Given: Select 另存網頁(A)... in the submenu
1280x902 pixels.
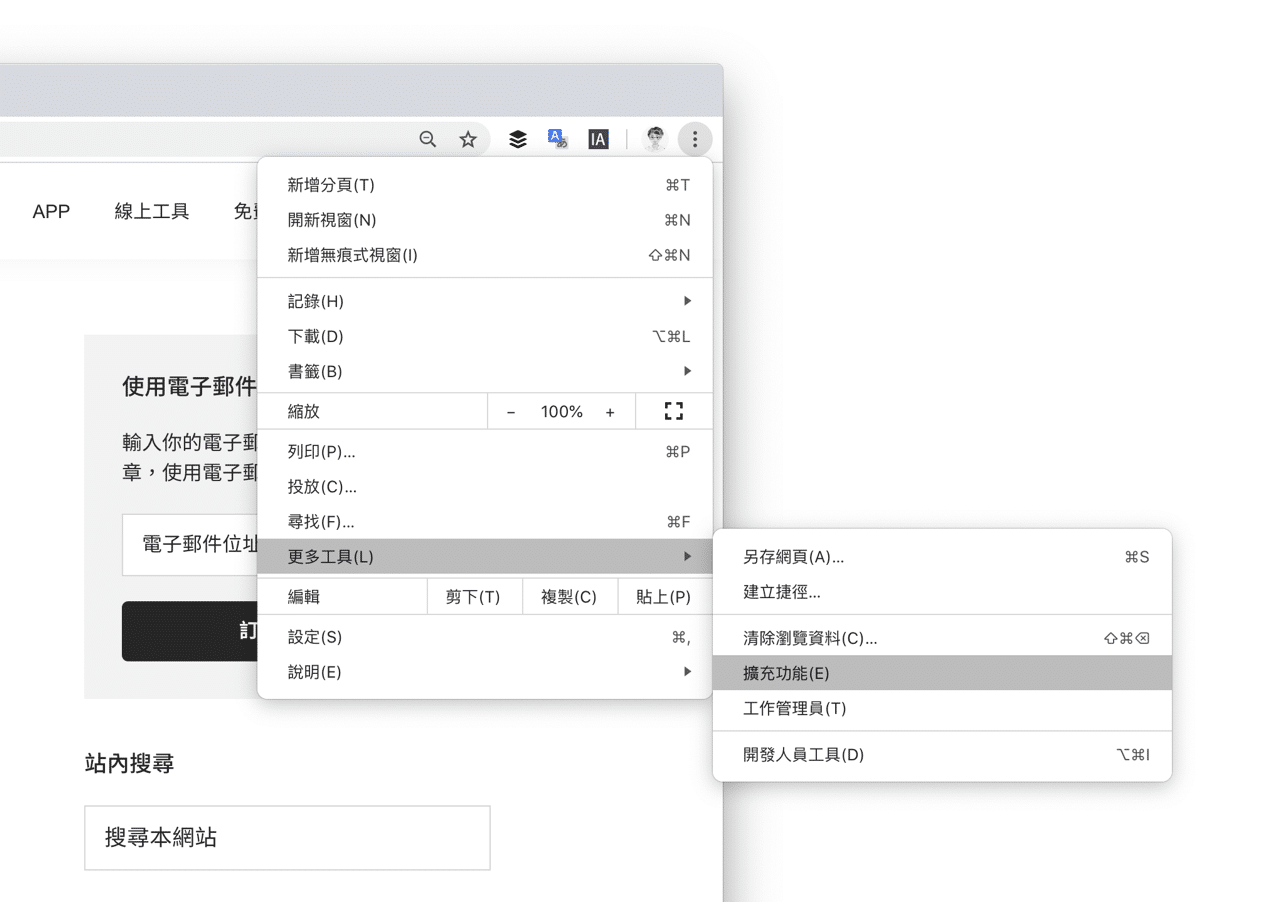Looking at the screenshot, I should click(942, 557).
